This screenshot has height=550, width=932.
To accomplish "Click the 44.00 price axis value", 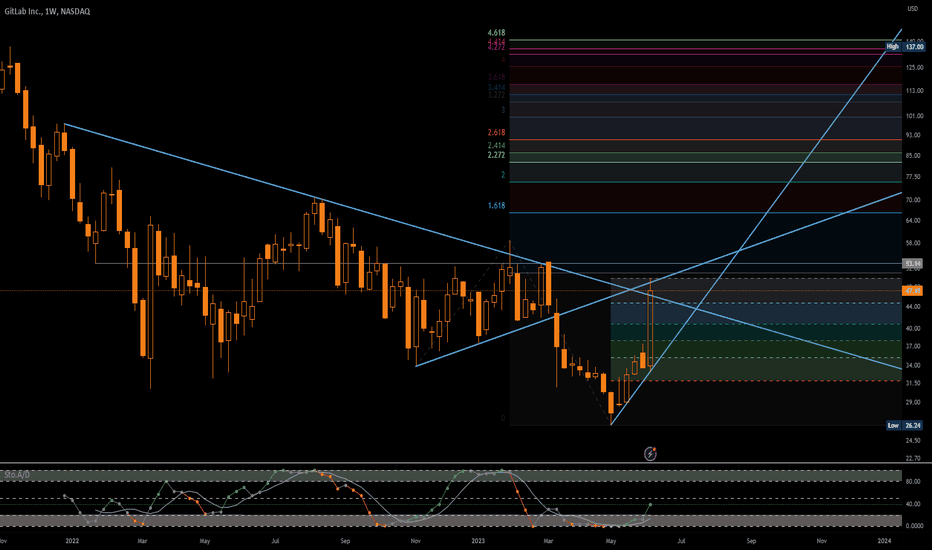I will pyautogui.click(x=914, y=307).
